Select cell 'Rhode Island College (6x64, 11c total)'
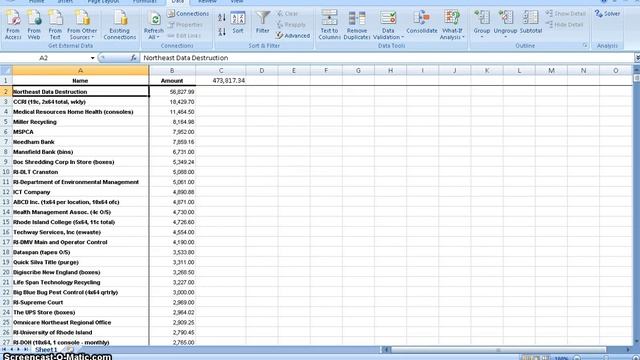The image size is (640, 360). [x=80, y=222]
